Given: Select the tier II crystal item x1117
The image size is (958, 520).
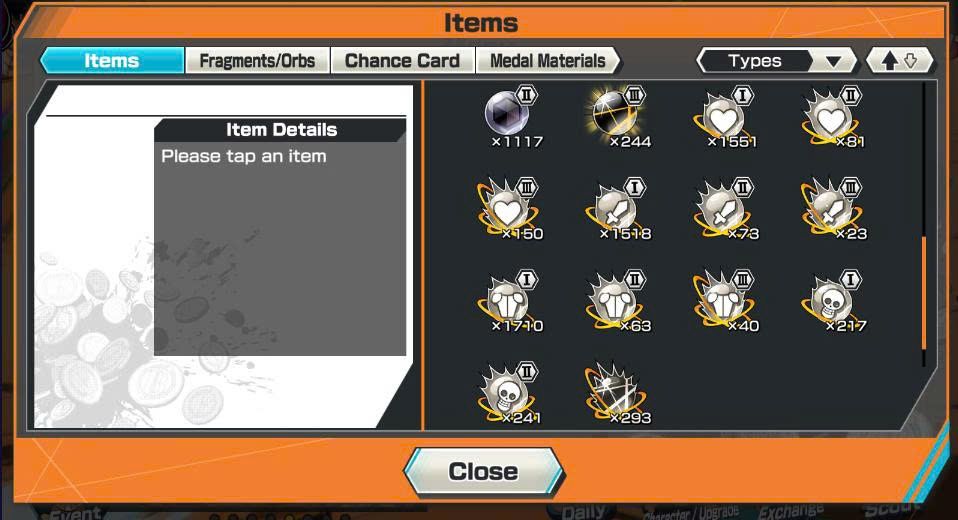Looking at the screenshot, I should (511, 116).
